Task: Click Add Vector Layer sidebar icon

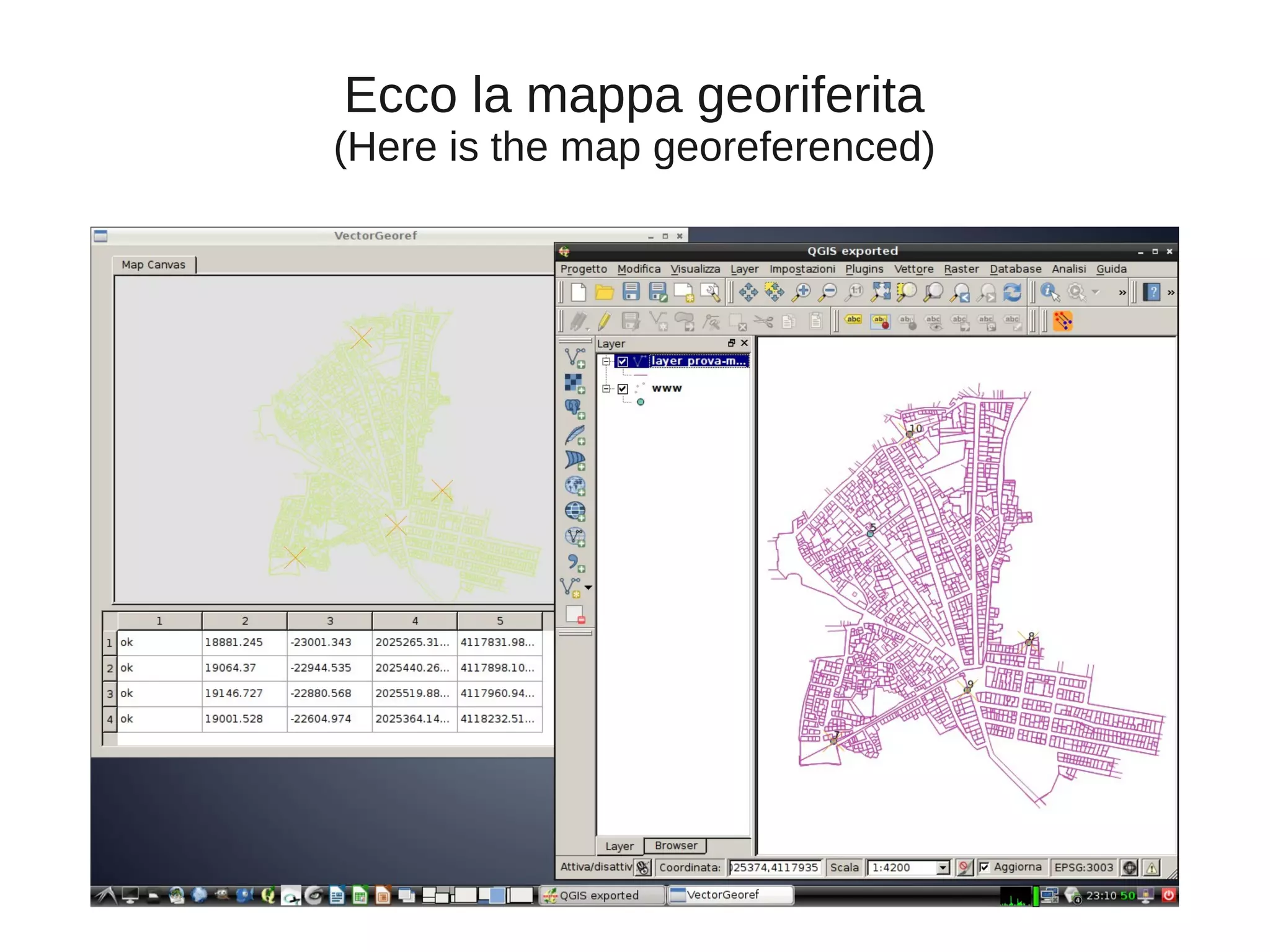Action: pos(575,358)
